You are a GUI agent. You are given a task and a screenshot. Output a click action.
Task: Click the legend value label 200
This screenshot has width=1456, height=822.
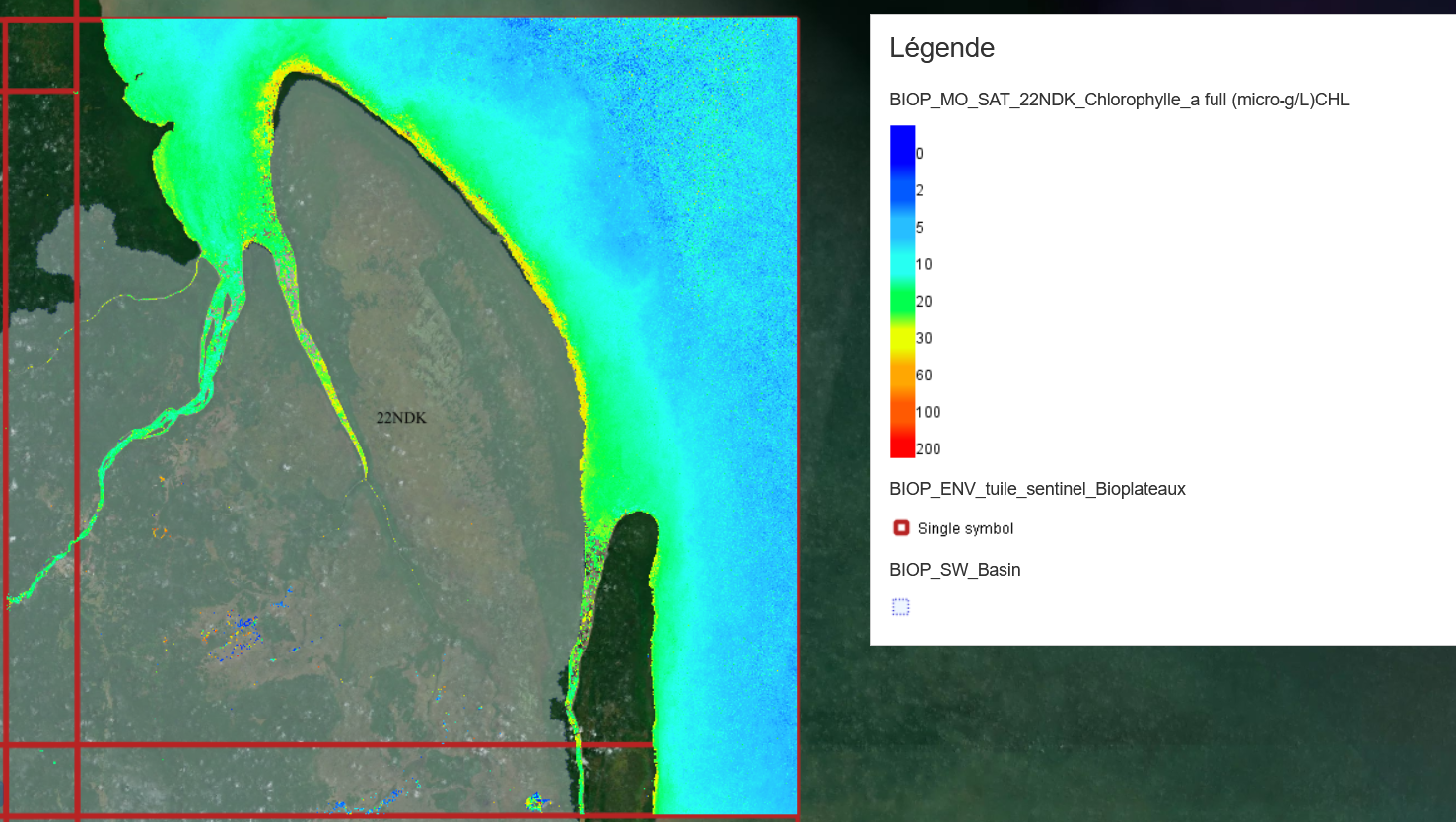point(928,449)
